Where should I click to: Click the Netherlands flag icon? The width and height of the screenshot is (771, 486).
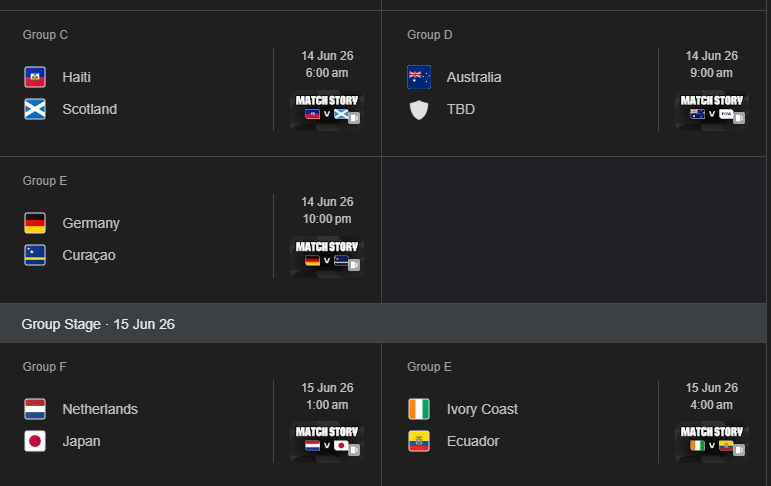pyautogui.click(x=35, y=409)
